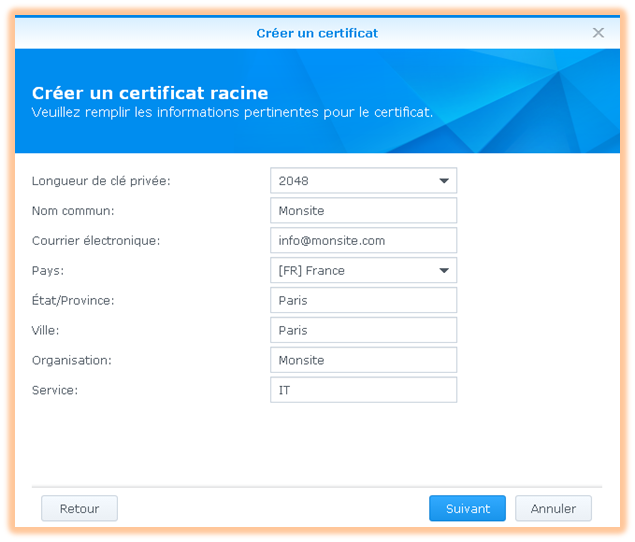
Task: Cancel with the Annuler button
Action: pos(553,508)
